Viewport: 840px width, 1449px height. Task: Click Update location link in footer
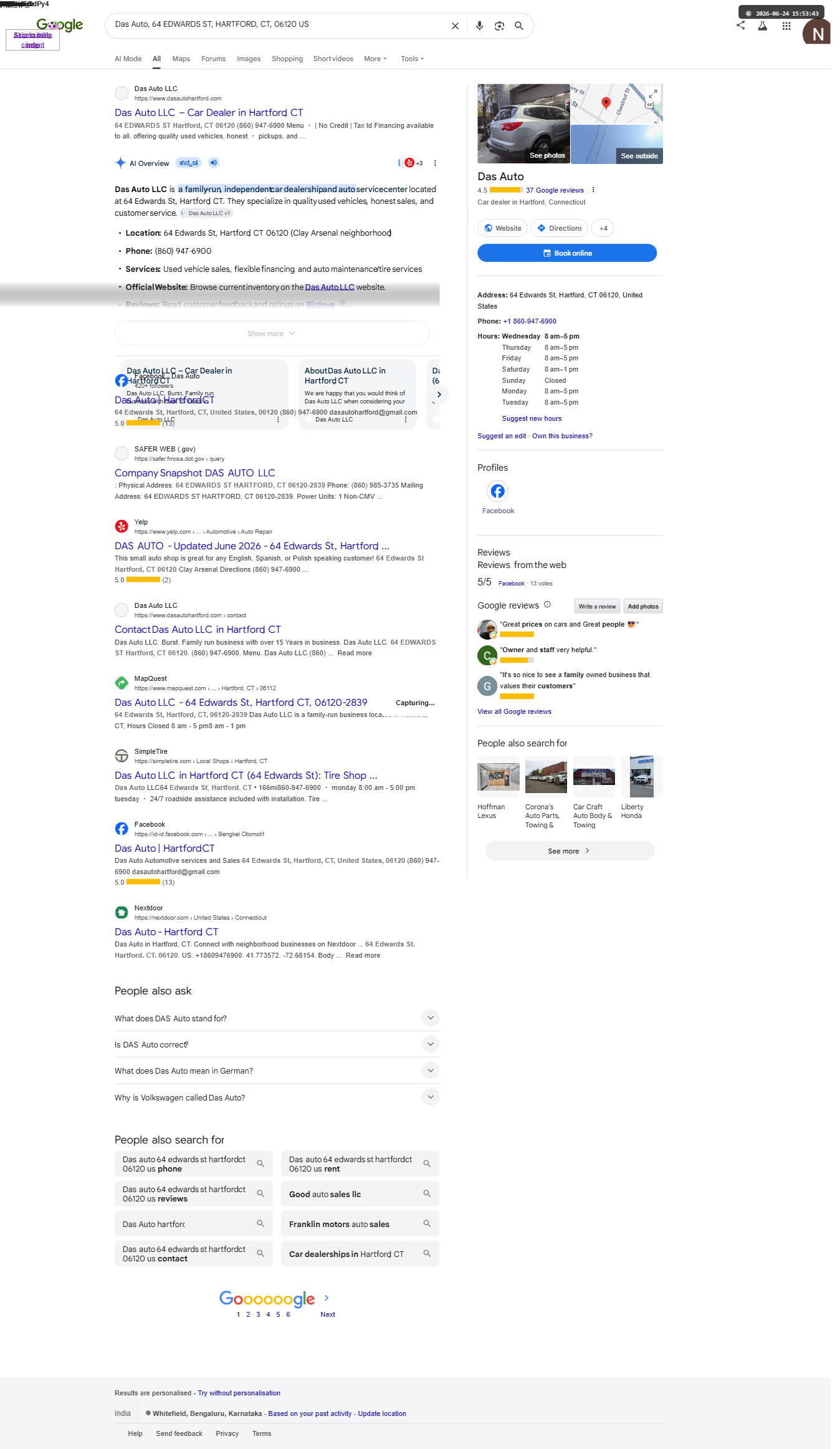tap(382, 1413)
